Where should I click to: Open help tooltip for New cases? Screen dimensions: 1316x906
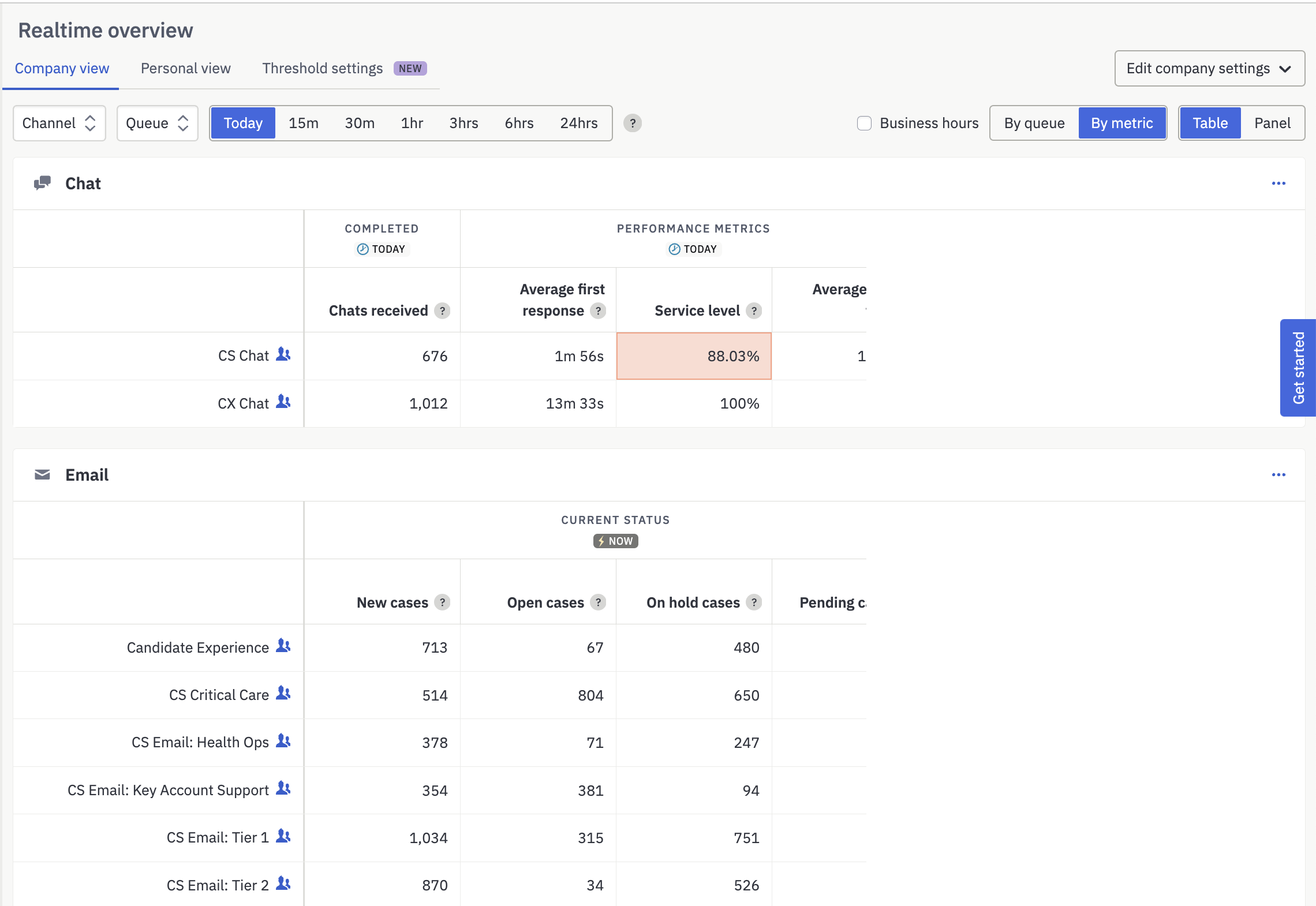(x=442, y=602)
